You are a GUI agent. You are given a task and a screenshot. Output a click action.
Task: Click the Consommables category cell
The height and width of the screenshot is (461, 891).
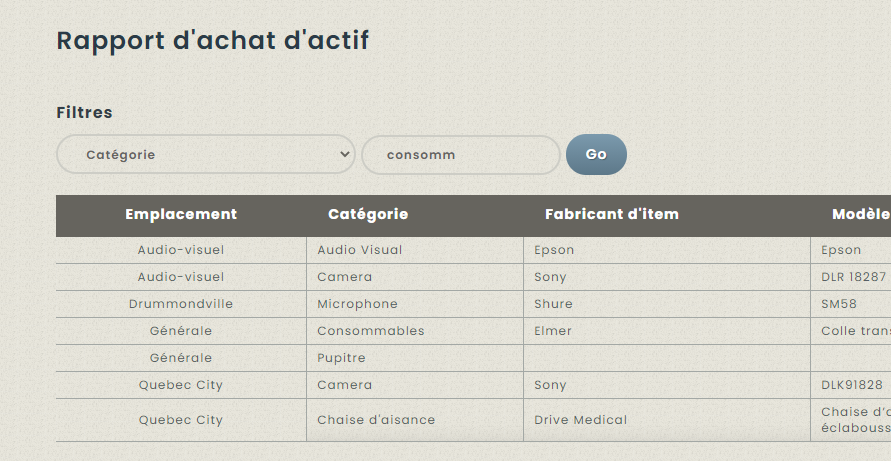click(x=371, y=331)
